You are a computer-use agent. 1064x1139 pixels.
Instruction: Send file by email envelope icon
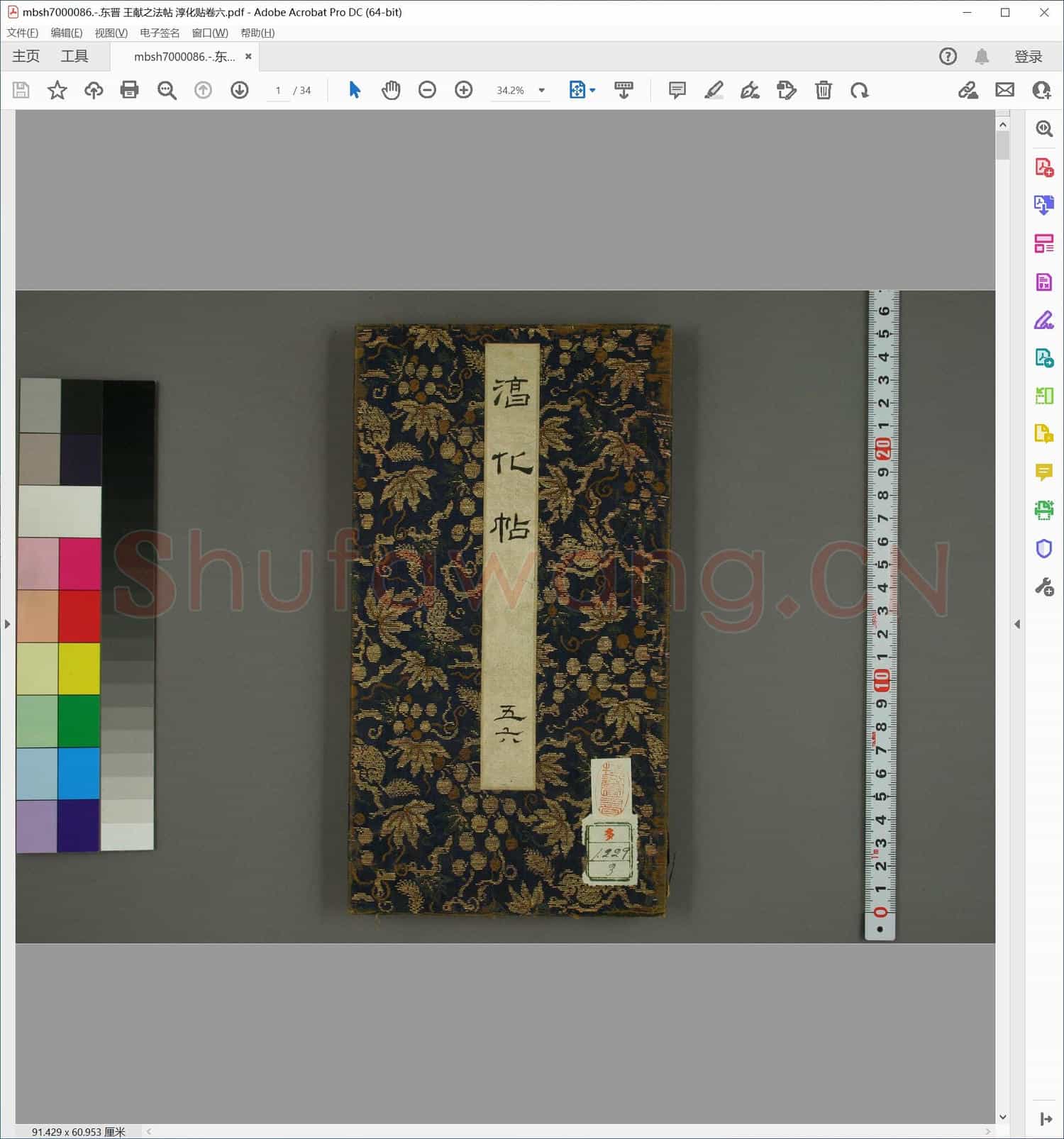[x=1004, y=90]
